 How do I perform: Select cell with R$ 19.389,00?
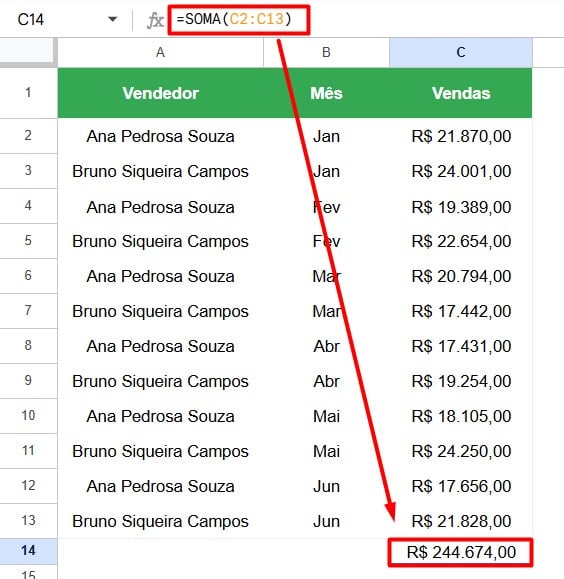461,206
